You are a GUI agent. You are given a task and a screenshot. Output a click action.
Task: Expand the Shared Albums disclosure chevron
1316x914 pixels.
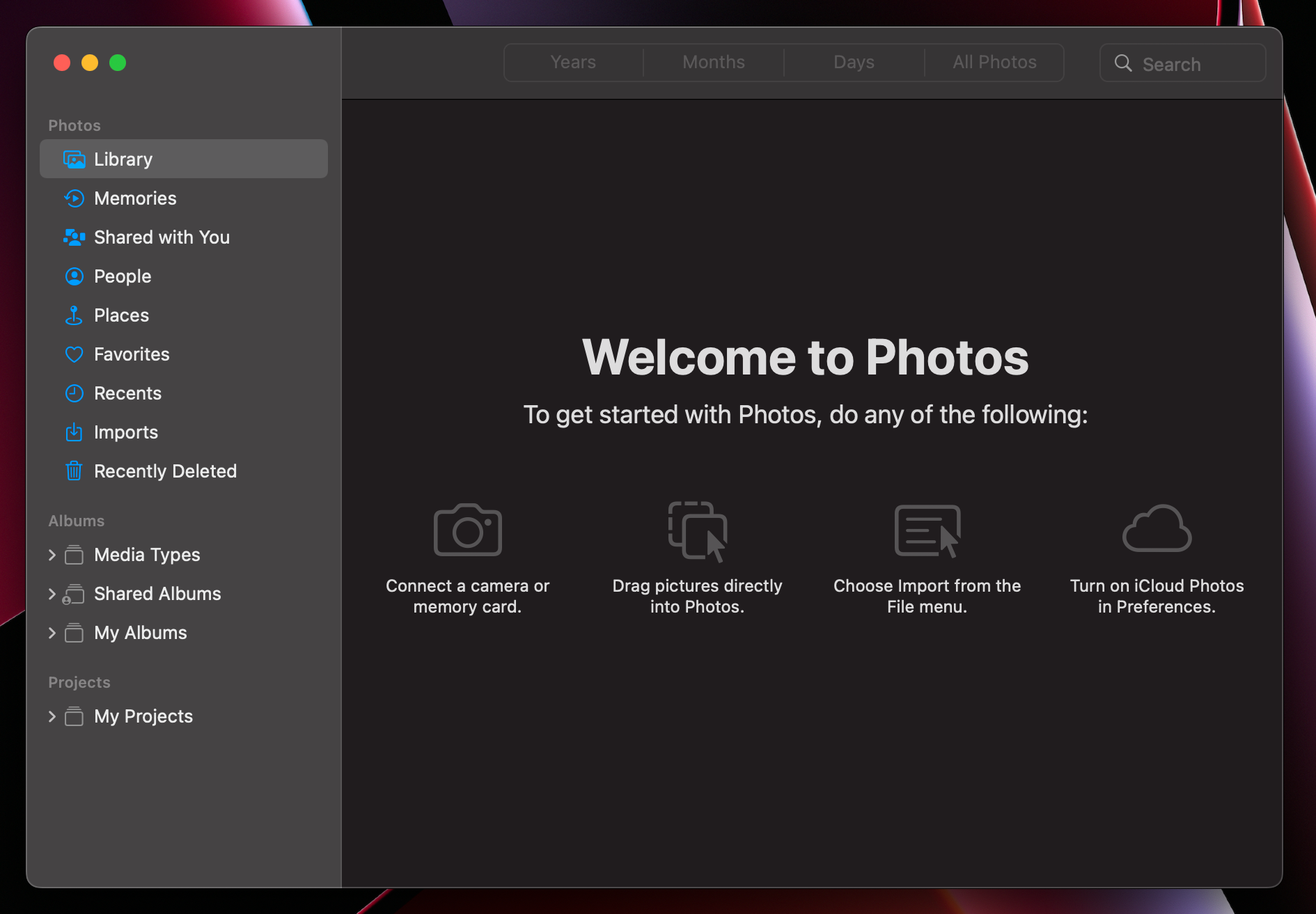click(52, 594)
